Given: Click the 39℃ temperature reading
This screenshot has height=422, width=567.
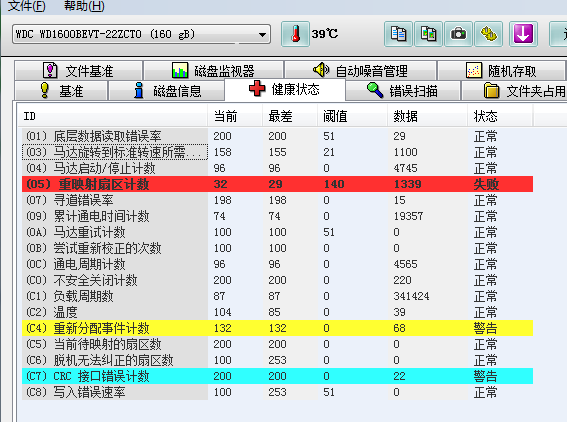Looking at the screenshot, I should [325, 34].
